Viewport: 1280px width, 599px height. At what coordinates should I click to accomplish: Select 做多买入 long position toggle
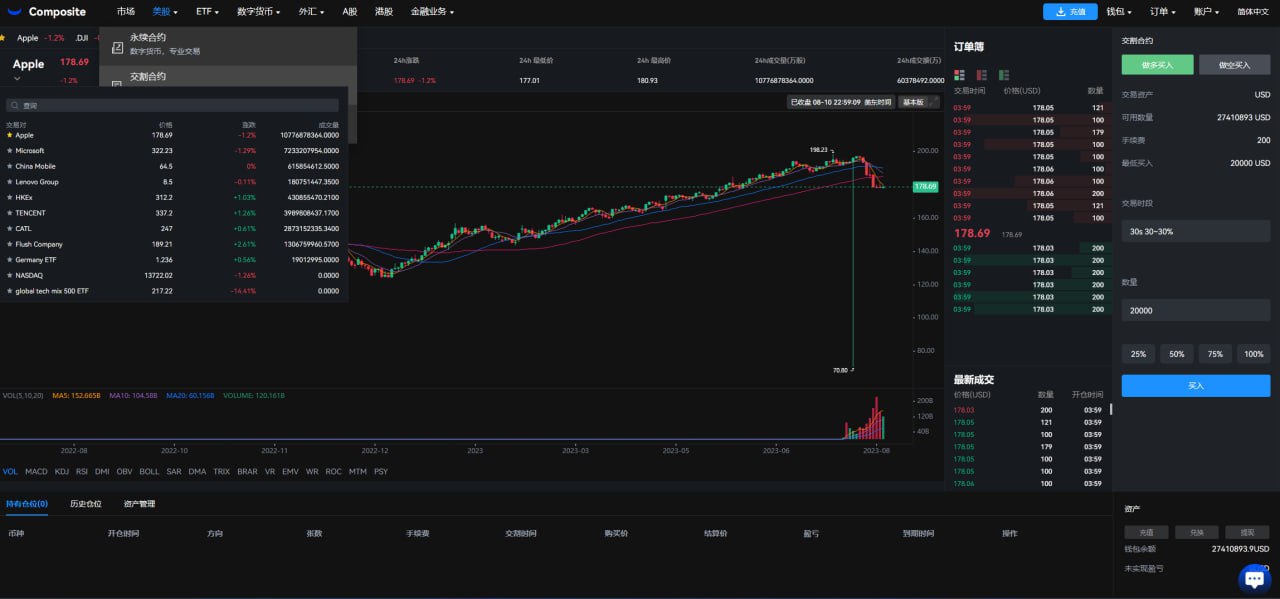click(1157, 65)
